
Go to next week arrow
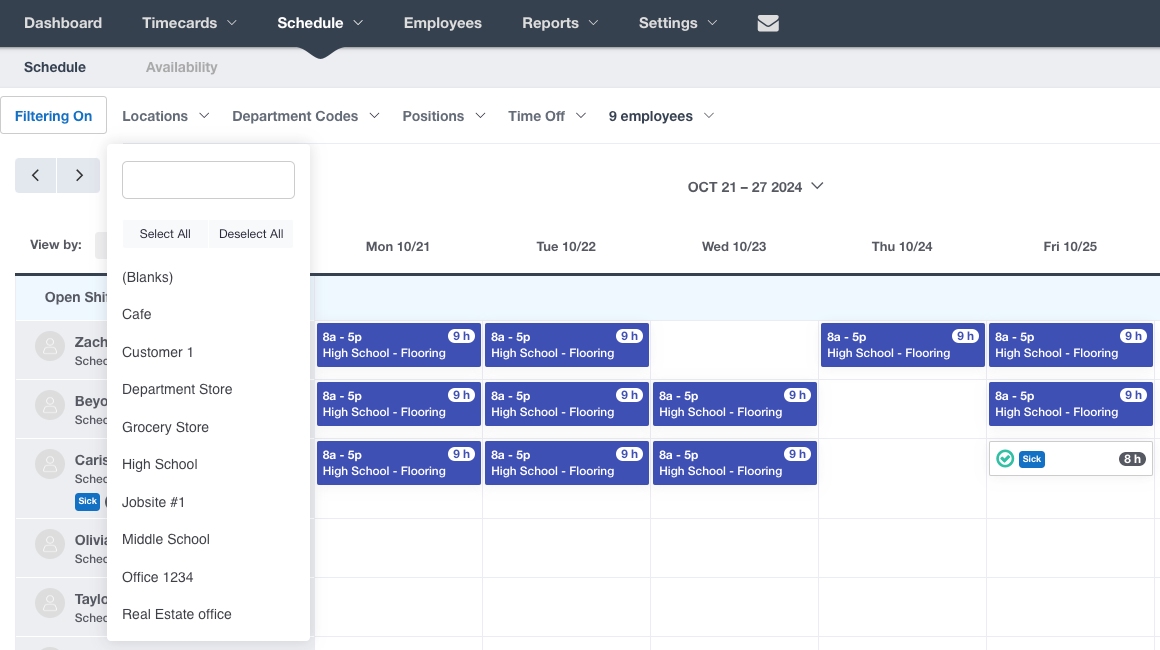click(x=78, y=175)
